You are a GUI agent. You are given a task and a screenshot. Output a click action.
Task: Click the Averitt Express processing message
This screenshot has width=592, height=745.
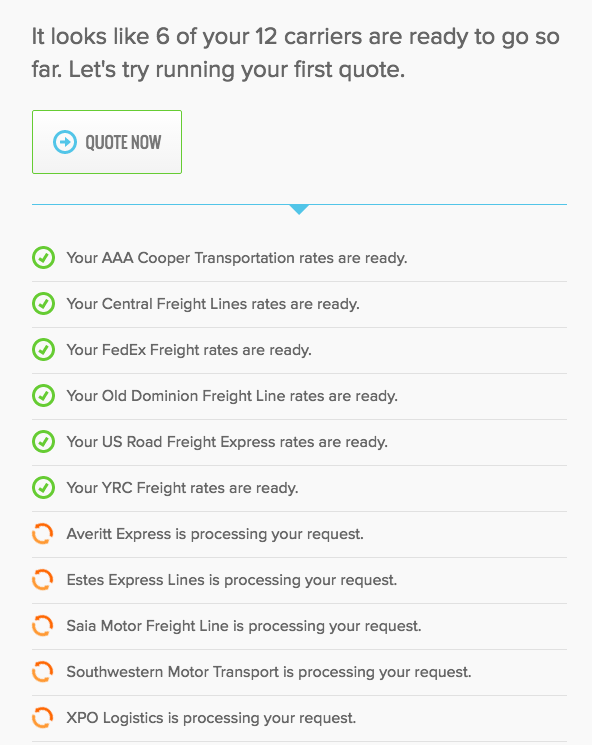click(215, 534)
